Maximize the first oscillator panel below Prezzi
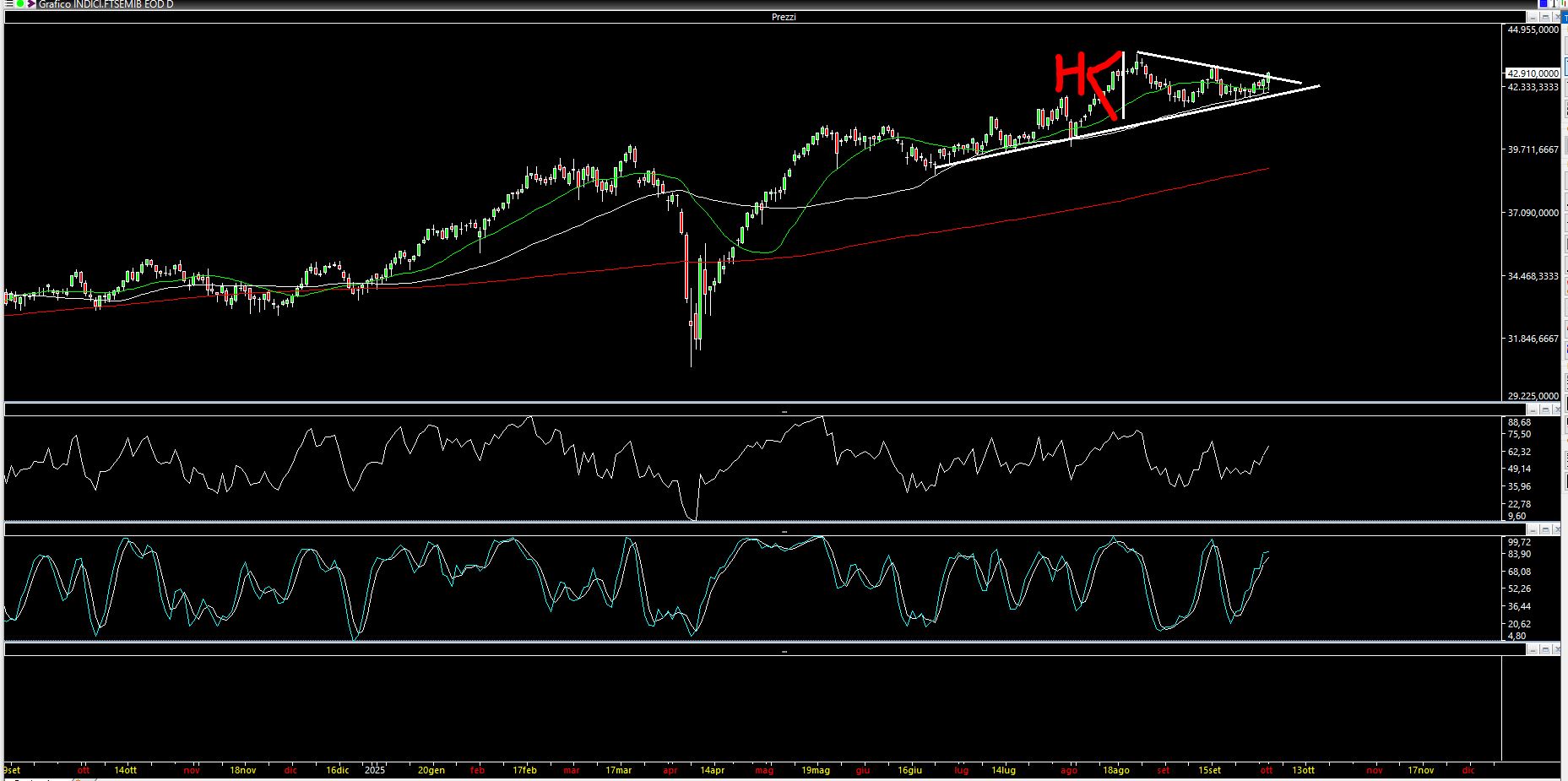 (1544, 410)
